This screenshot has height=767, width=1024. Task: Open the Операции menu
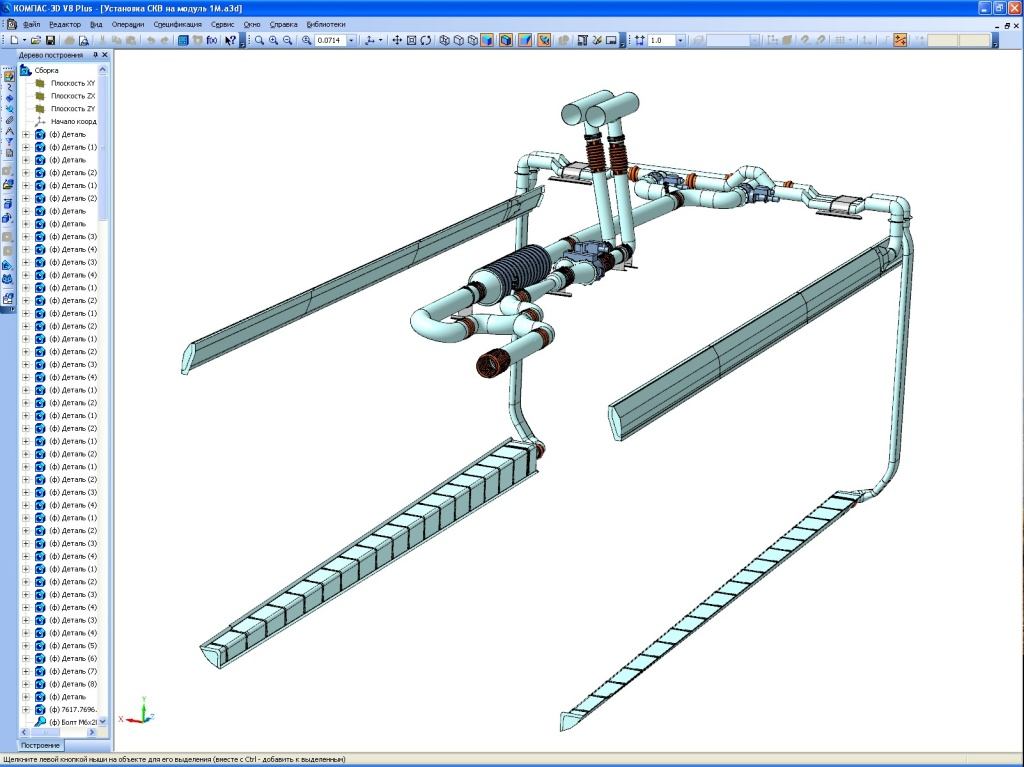(128, 23)
